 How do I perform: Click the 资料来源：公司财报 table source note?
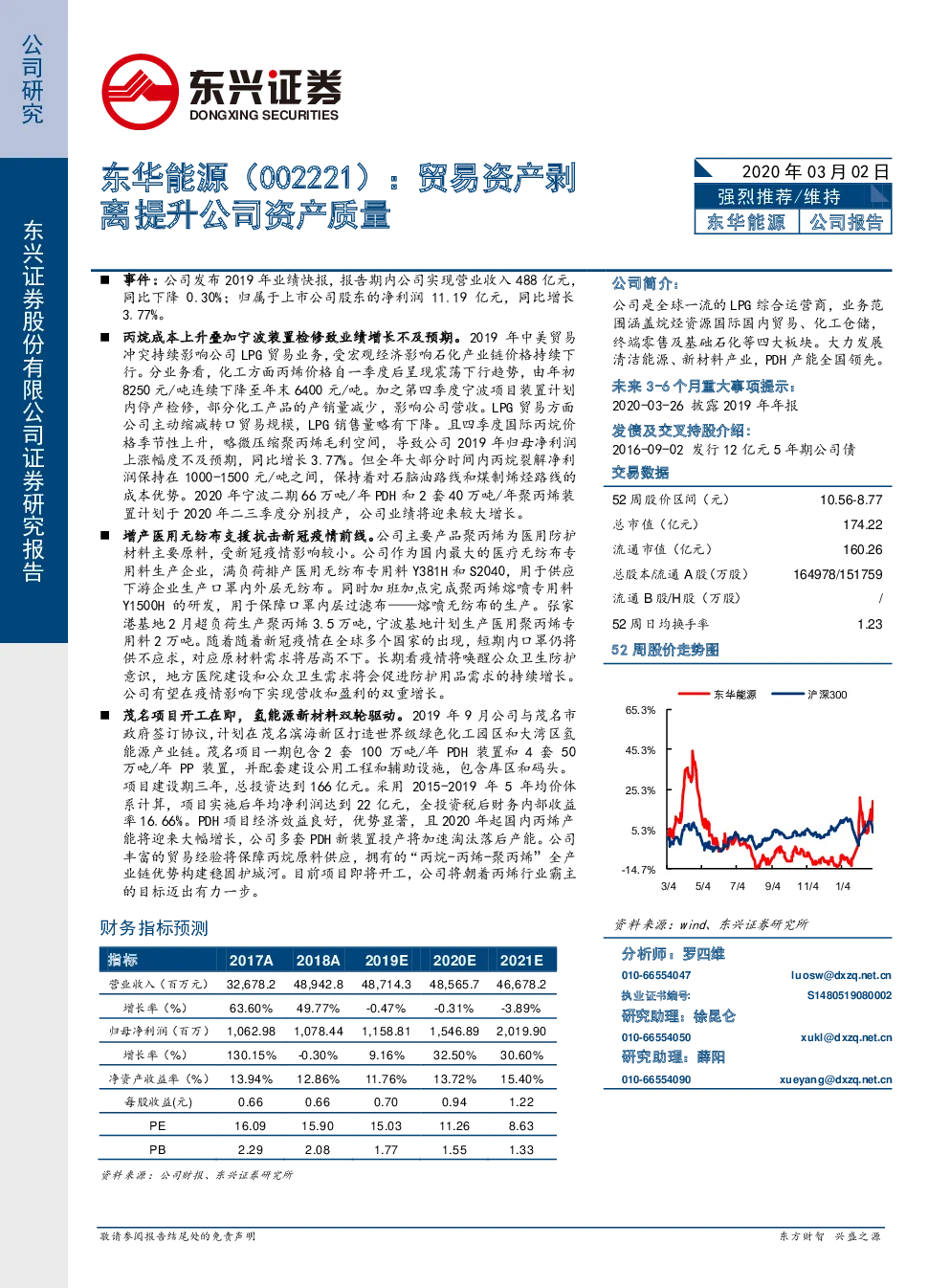pos(196,1175)
